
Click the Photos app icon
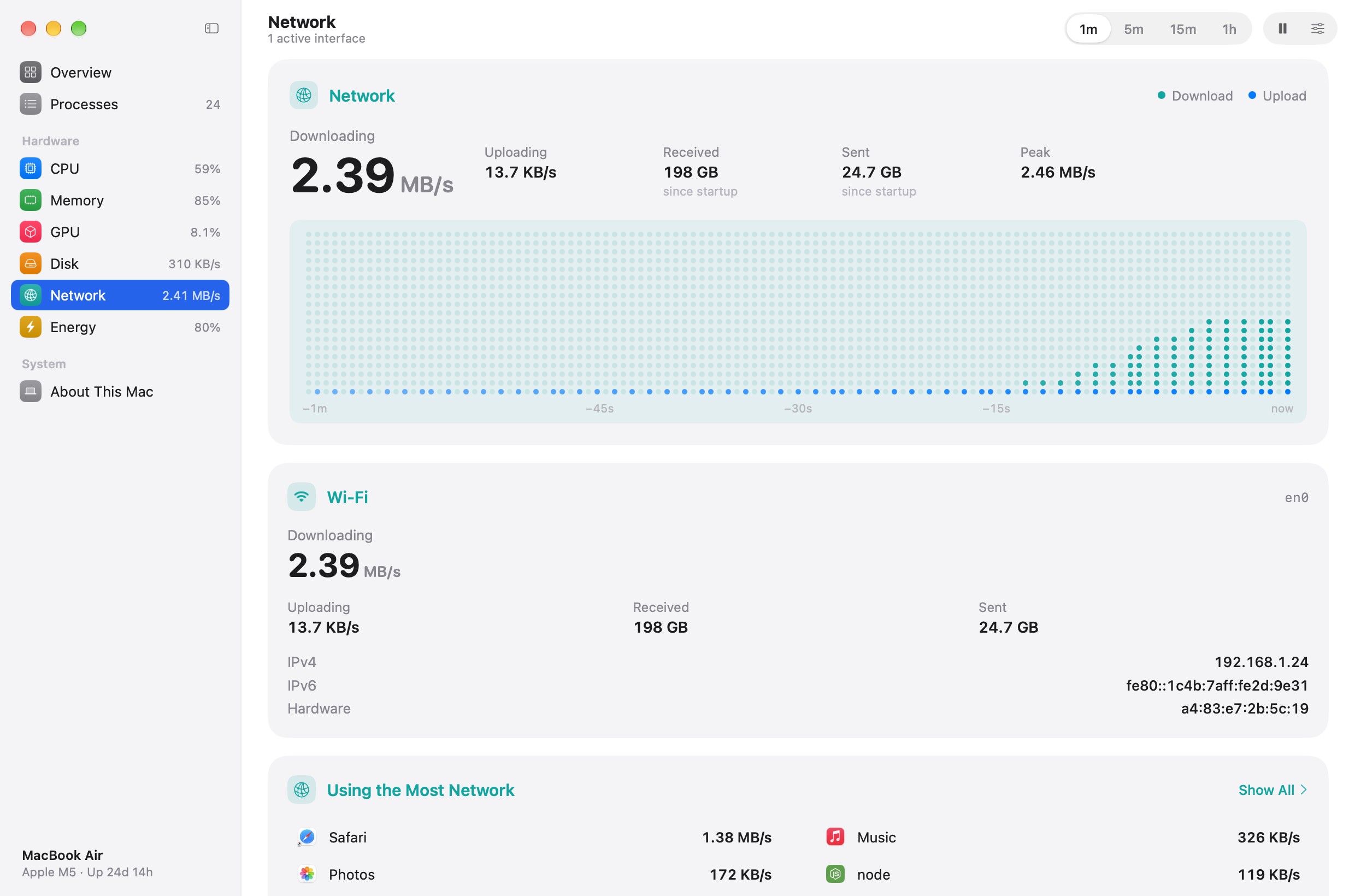tap(307, 874)
